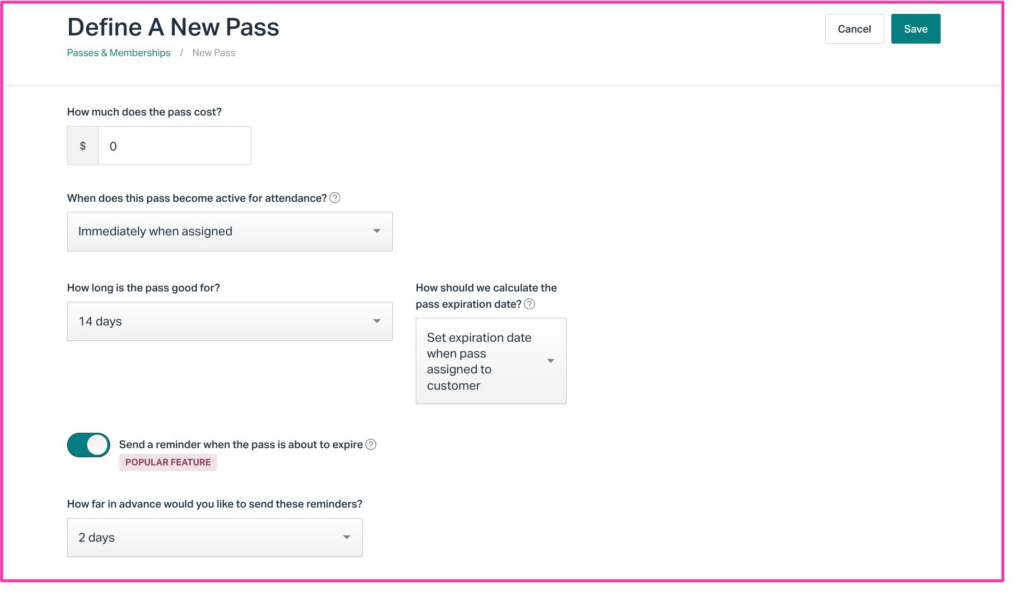Click the "Define A New Pass" heading
The height and width of the screenshot is (602, 1024).
pos(173,27)
